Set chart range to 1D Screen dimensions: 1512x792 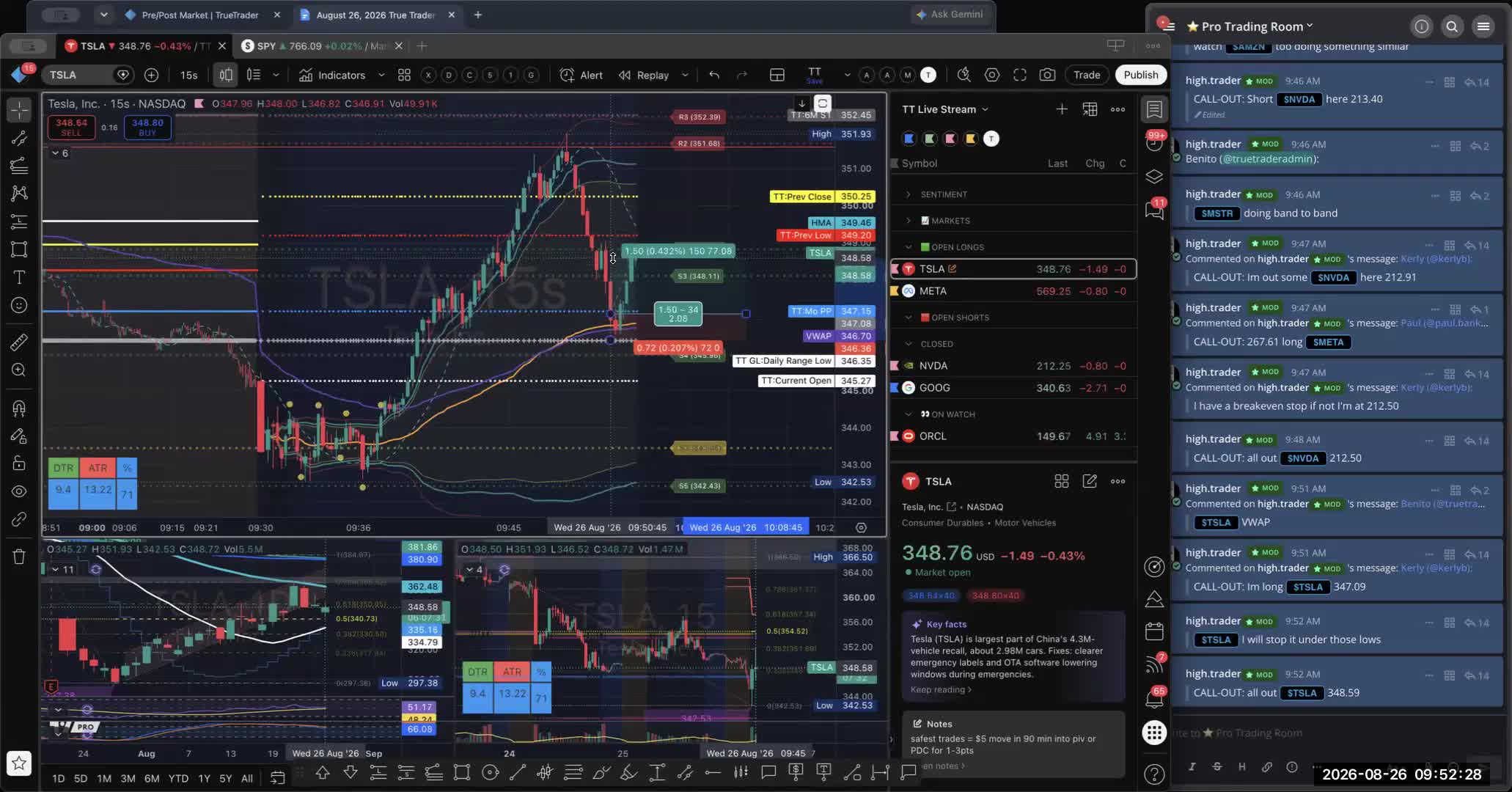pos(58,779)
